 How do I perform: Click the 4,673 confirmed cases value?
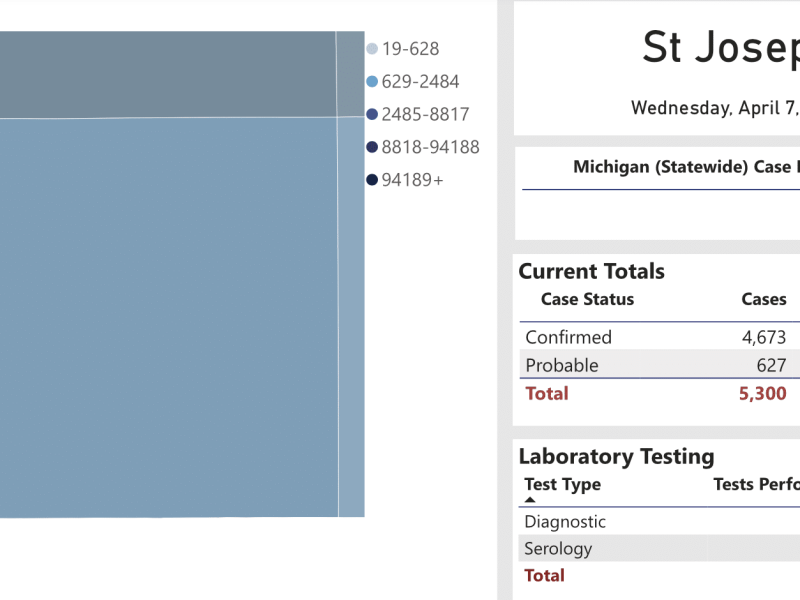point(763,338)
